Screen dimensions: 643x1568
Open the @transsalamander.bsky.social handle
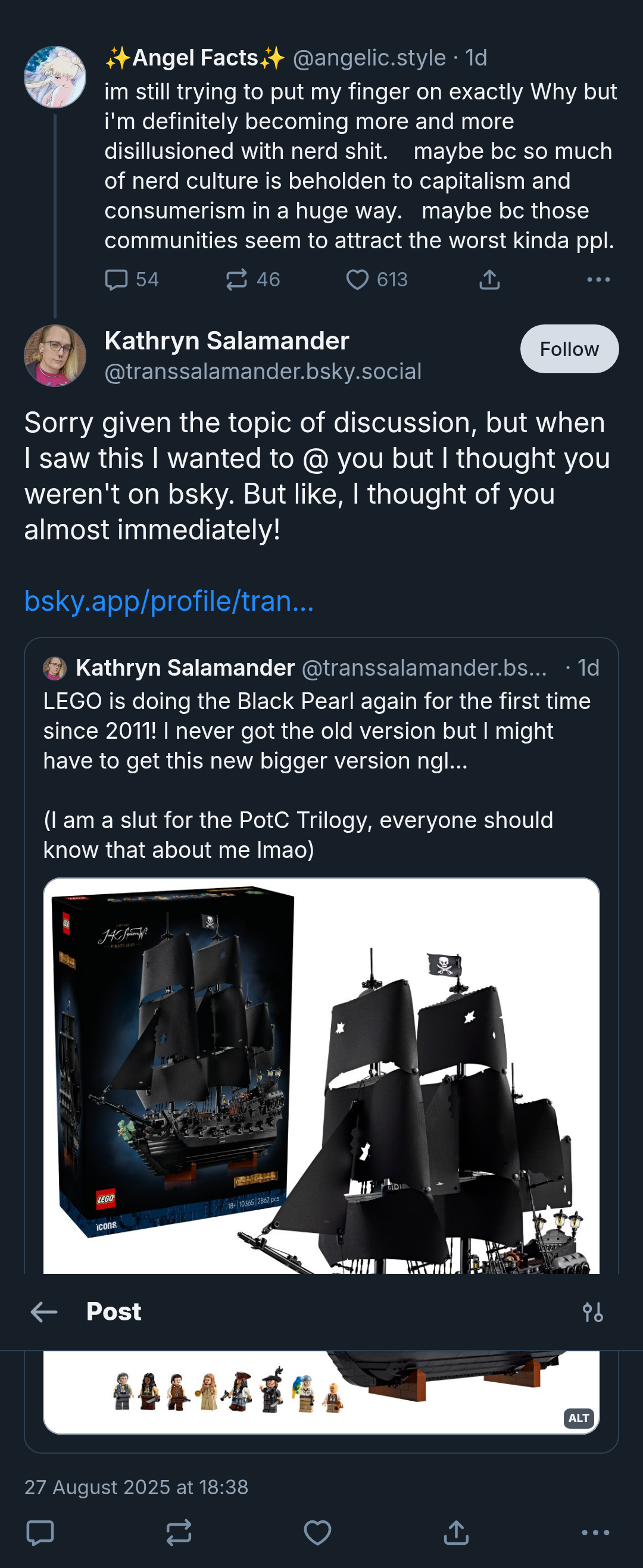click(263, 371)
